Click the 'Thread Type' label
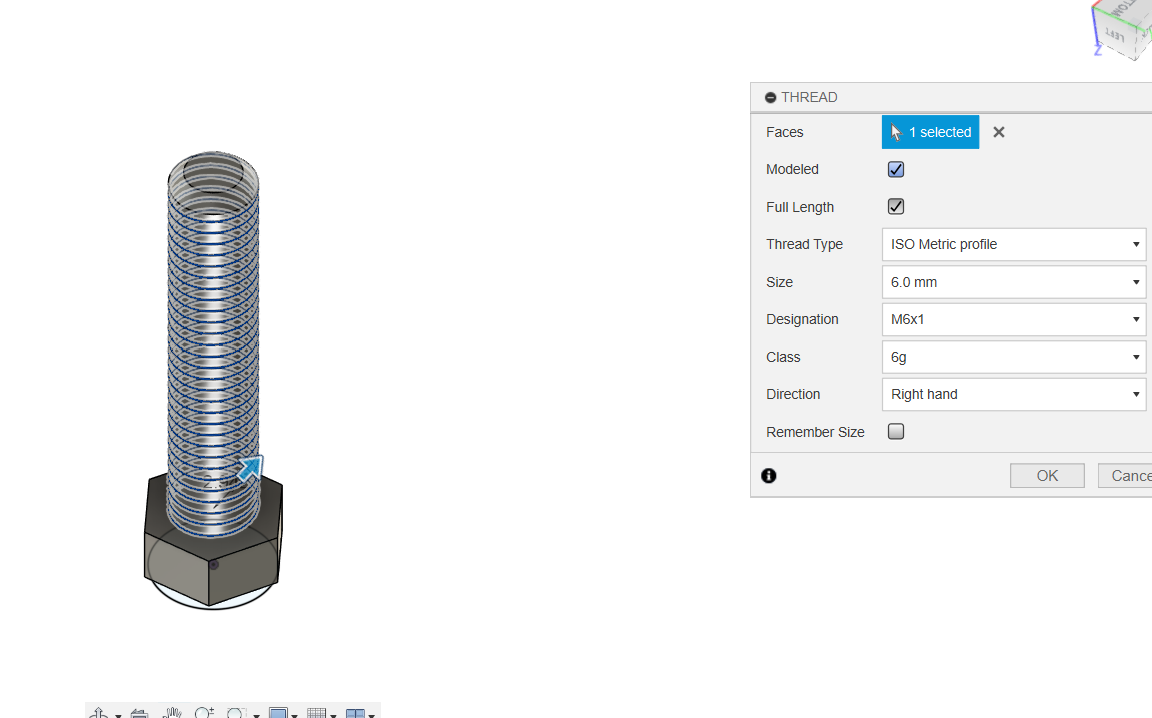The height and width of the screenshot is (718, 1152). pos(804,244)
